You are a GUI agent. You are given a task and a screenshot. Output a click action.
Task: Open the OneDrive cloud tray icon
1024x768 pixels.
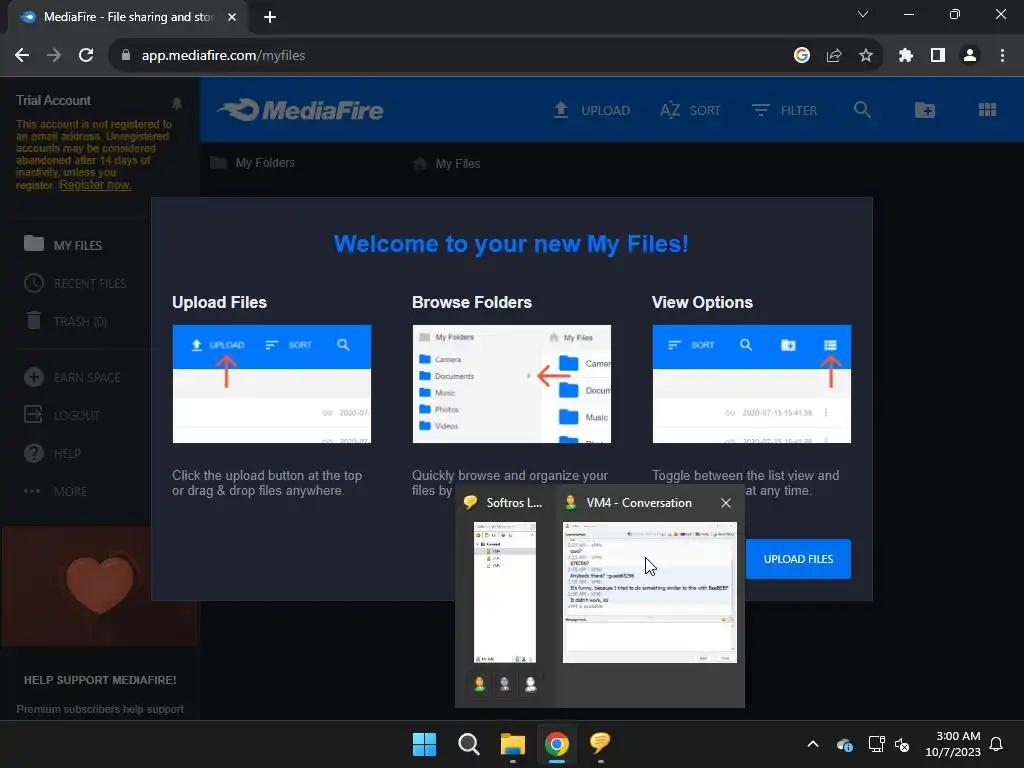point(844,744)
